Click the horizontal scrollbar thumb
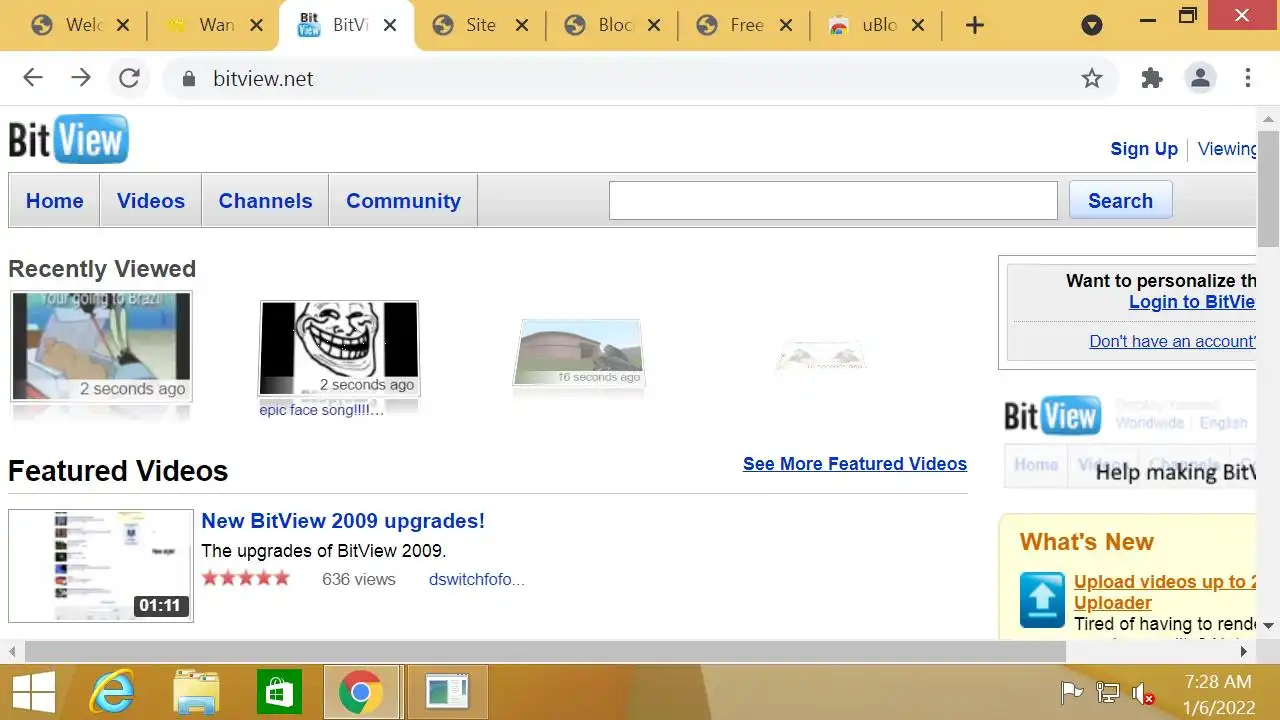This screenshot has width=1280, height=720. click(545, 651)
